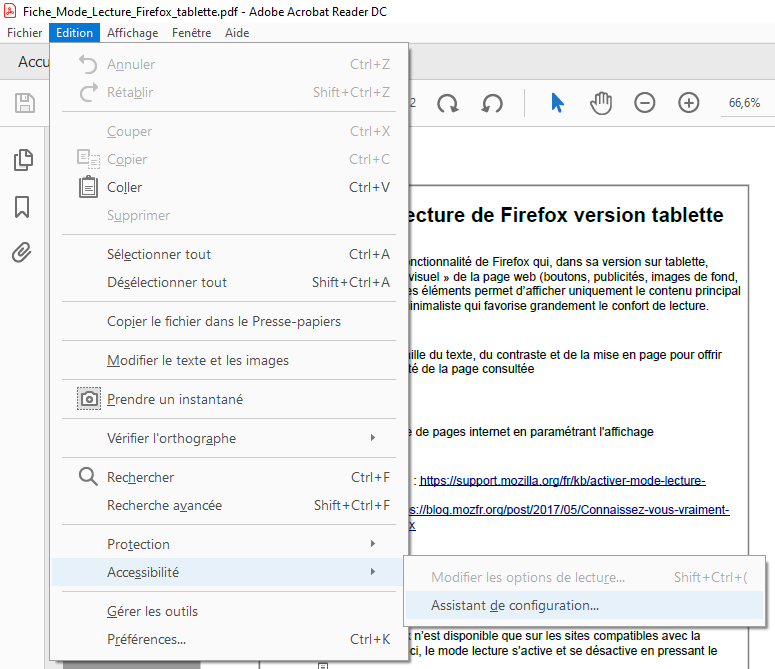
Task: Choose Assistant de configuration
Action: tap(515, 605)
